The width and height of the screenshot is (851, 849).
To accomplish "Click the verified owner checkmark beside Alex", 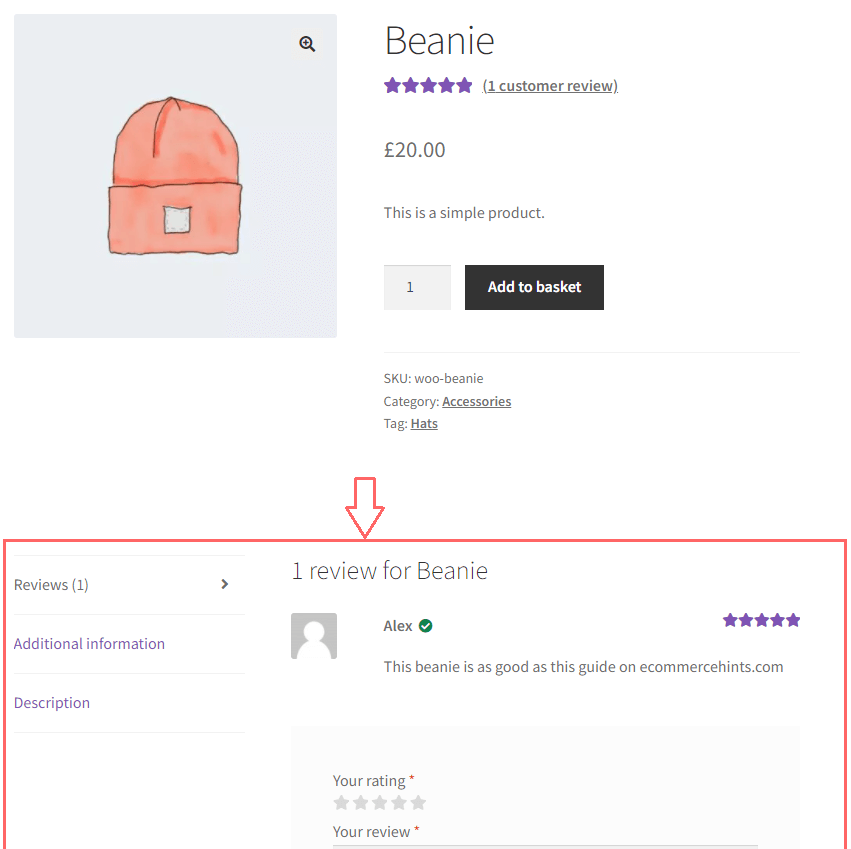I will point(425,625).
